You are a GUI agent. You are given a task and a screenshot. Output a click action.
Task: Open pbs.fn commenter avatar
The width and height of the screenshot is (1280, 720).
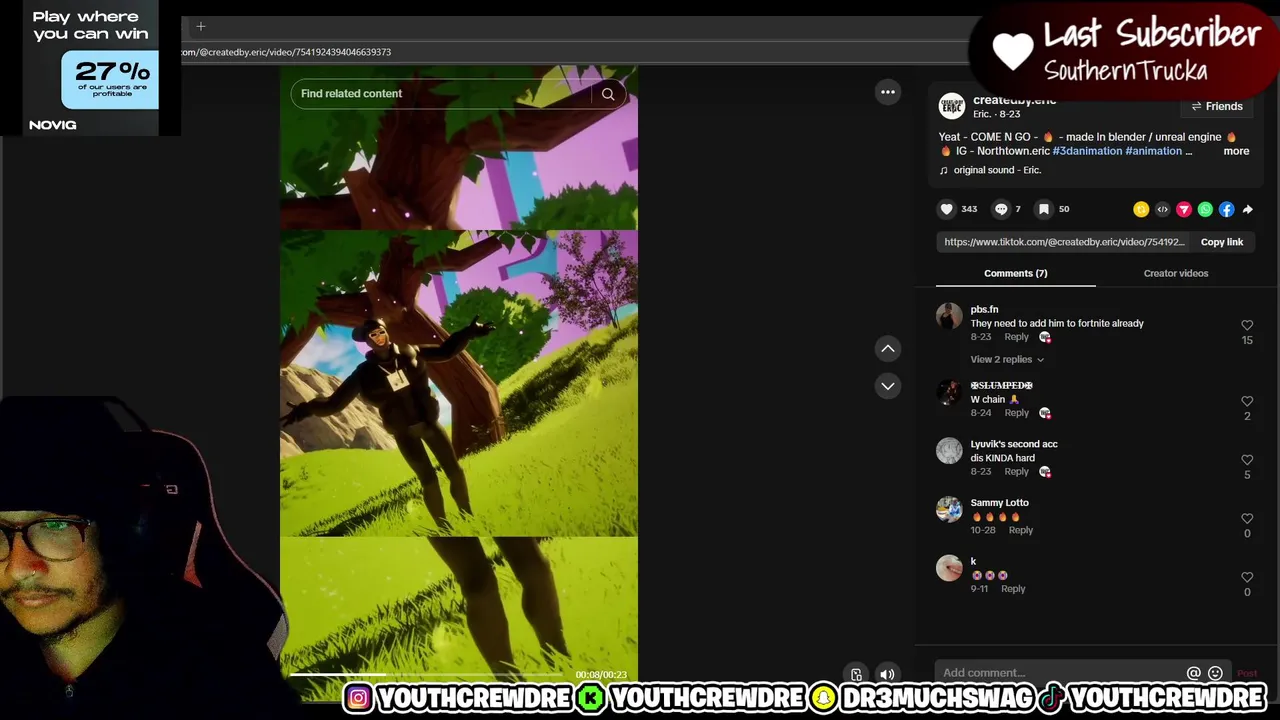point(949,316)
